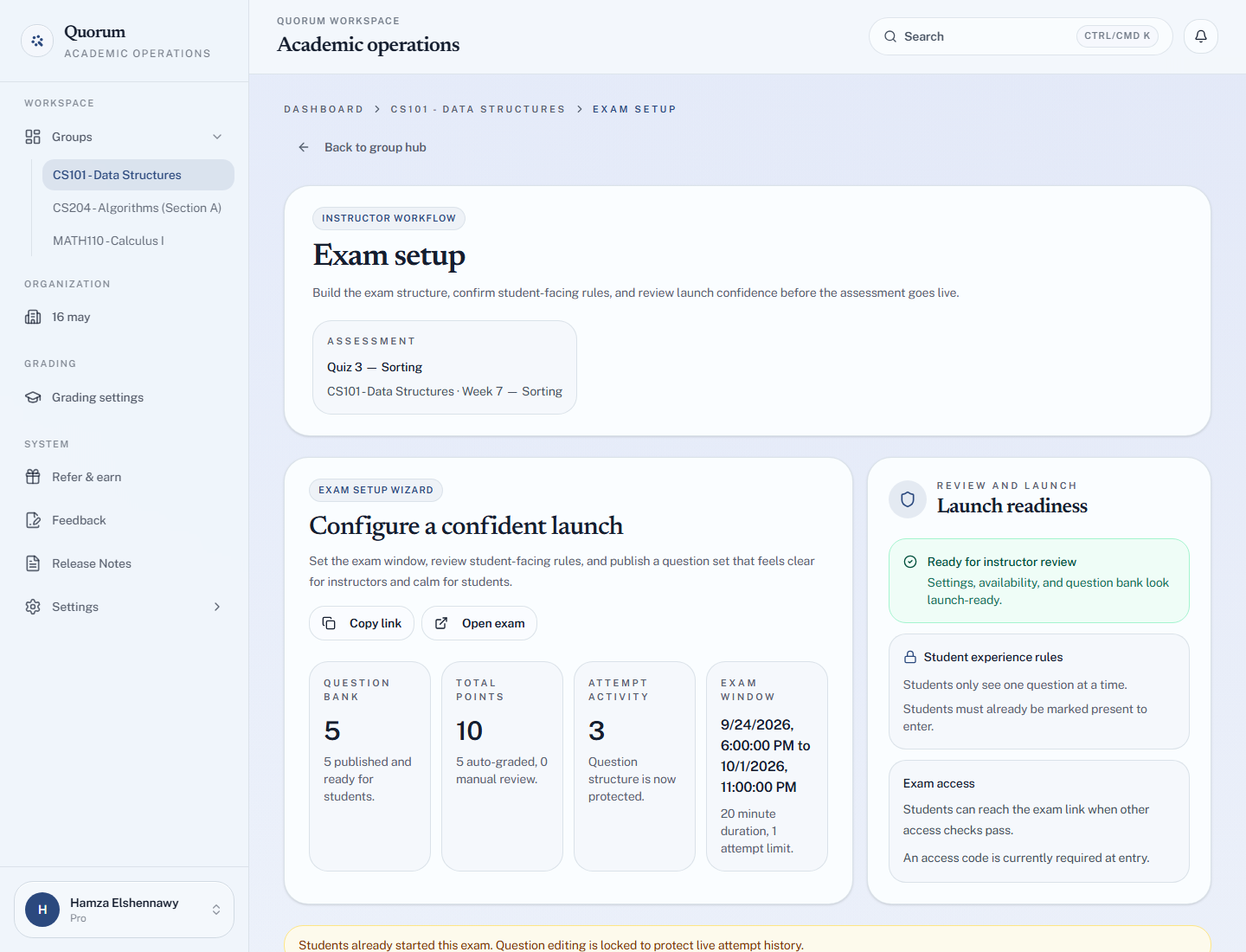1246x952 pixels.
Task: Click the search magnifier icon
Action: tap(890, 36)
